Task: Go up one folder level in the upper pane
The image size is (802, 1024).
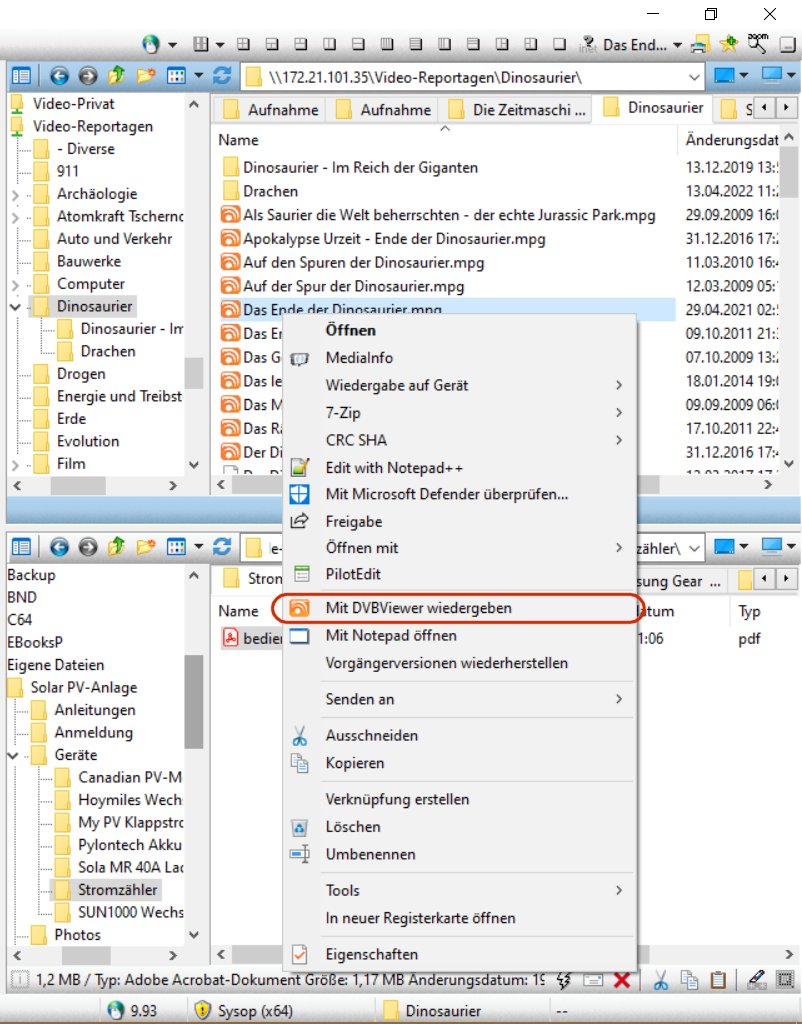Action: 116,76
